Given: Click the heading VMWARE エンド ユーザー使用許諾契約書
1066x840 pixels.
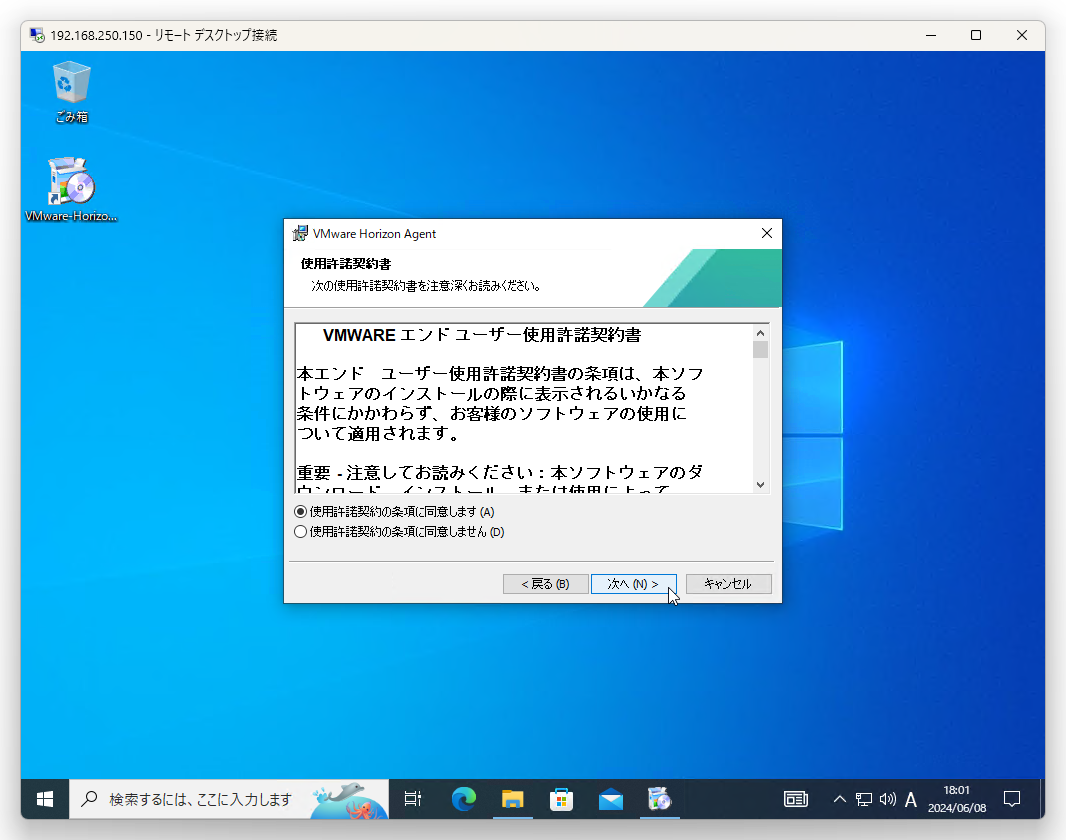Looking at the screenshot, I should 482,335.
